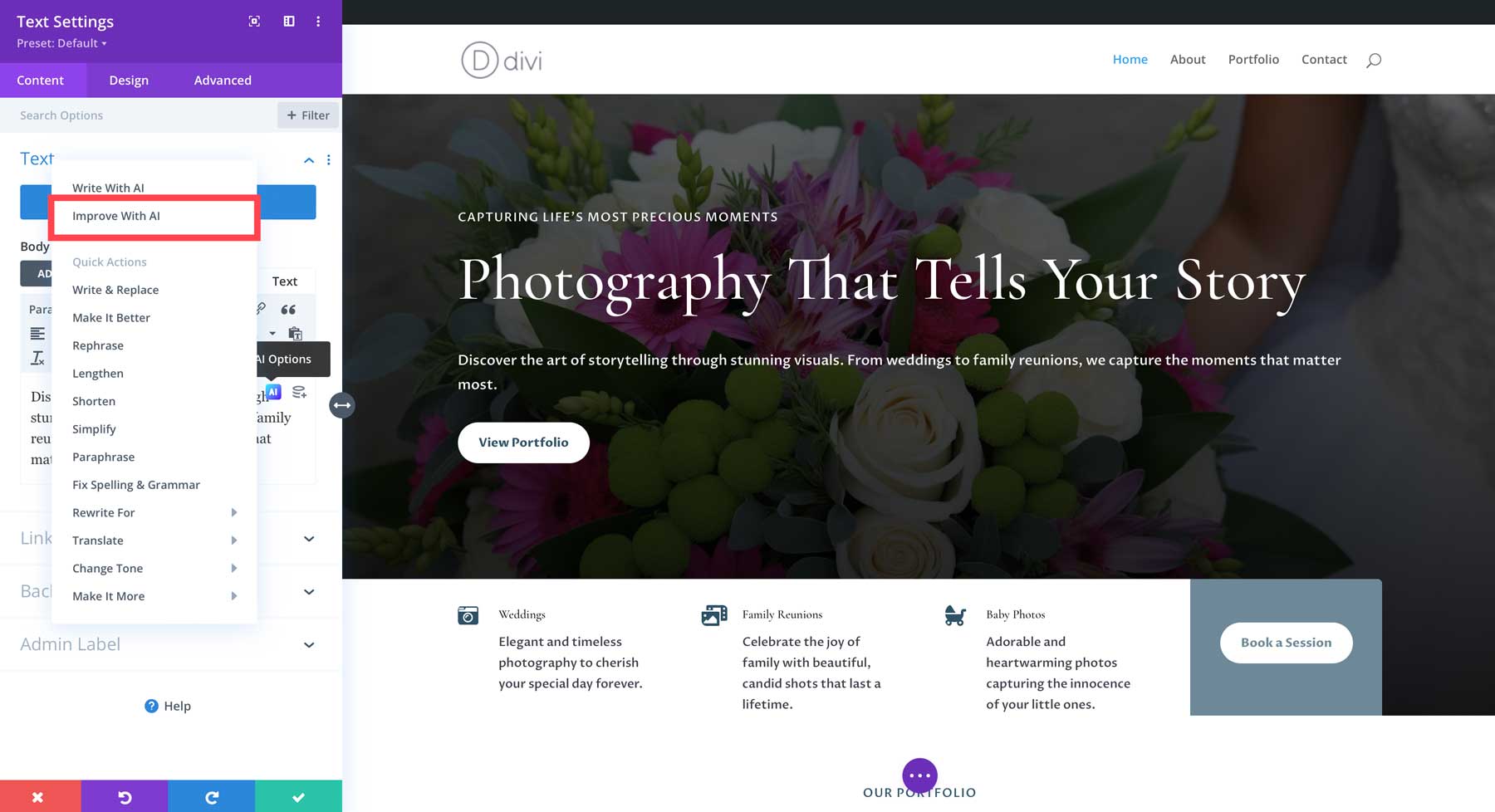
Task: Click the Book a Session button
Action: [x=1285, y=642]
